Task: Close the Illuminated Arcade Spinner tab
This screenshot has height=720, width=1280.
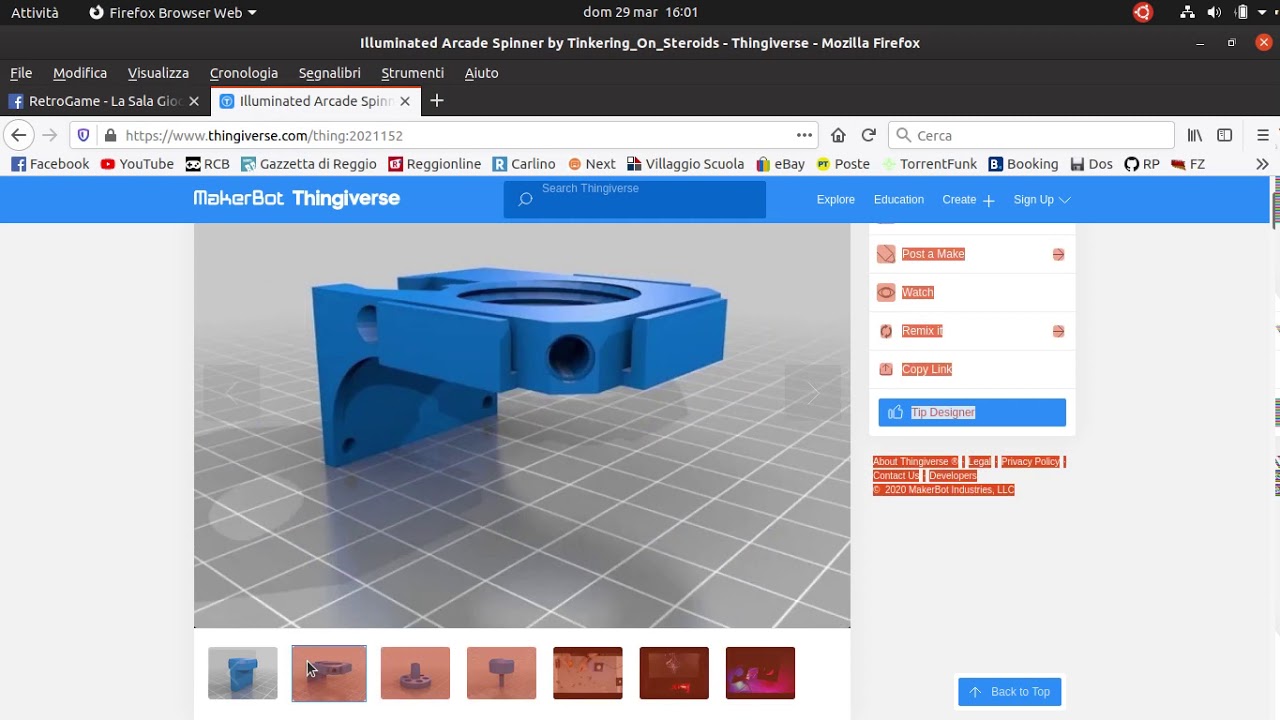Action: coord(405,101)
